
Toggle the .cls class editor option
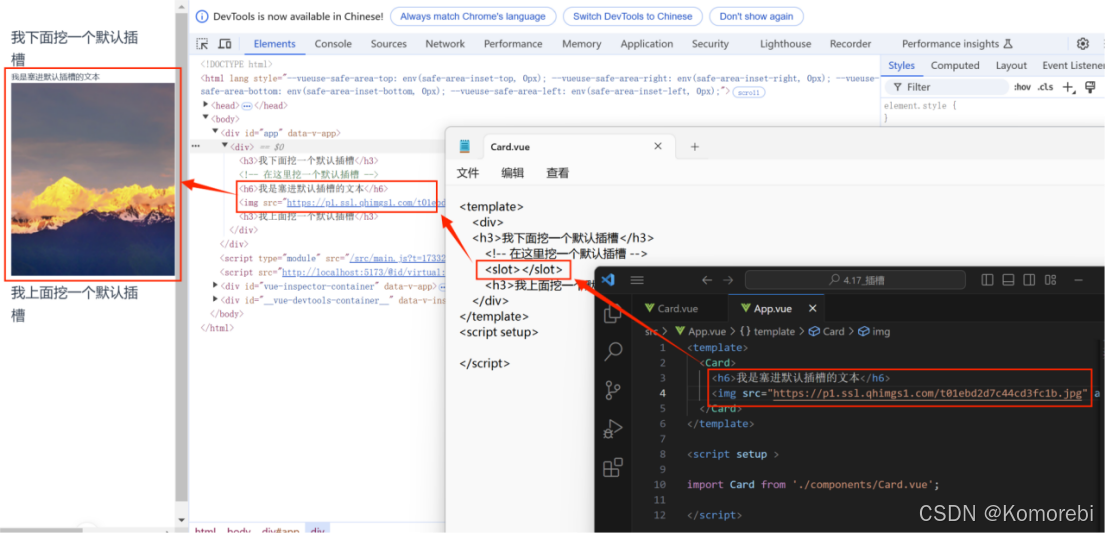(x=1045, y=87)
